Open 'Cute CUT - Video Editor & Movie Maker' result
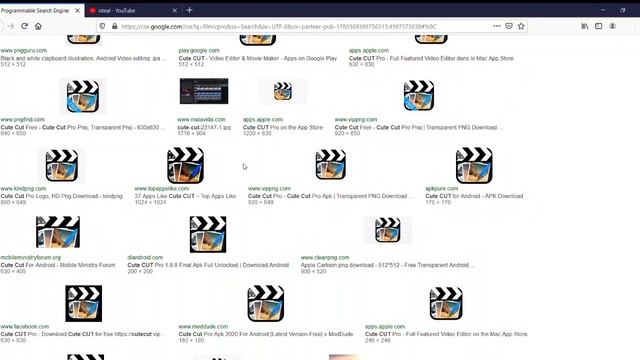The width and height of the screenshot is (640, 360). (x=258, y=58)
